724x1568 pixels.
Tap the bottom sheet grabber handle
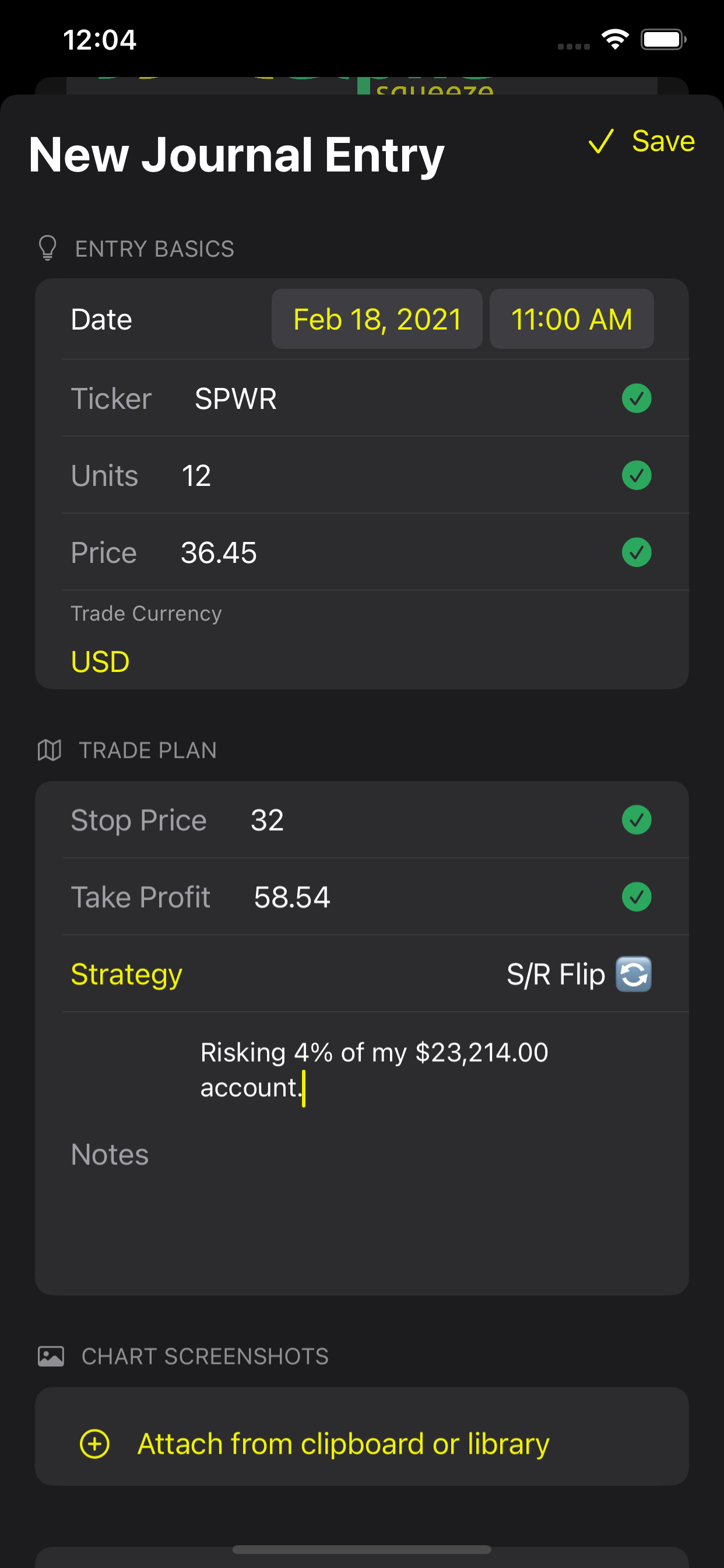coord(361,1549)
